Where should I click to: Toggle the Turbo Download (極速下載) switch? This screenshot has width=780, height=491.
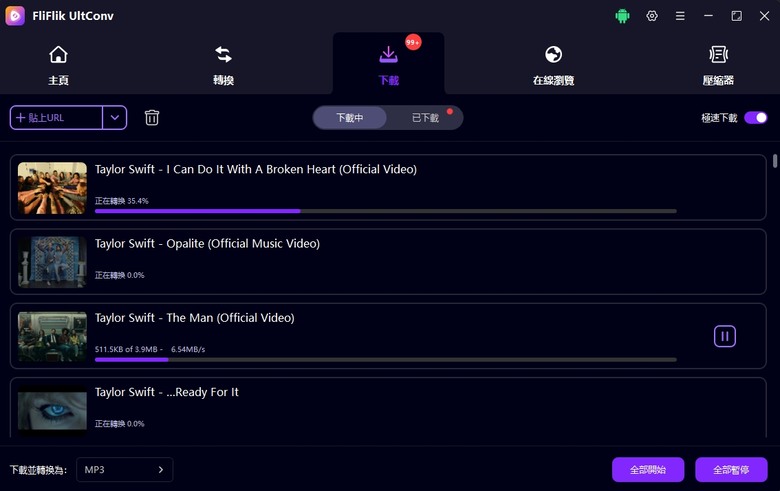coord(756,118)
